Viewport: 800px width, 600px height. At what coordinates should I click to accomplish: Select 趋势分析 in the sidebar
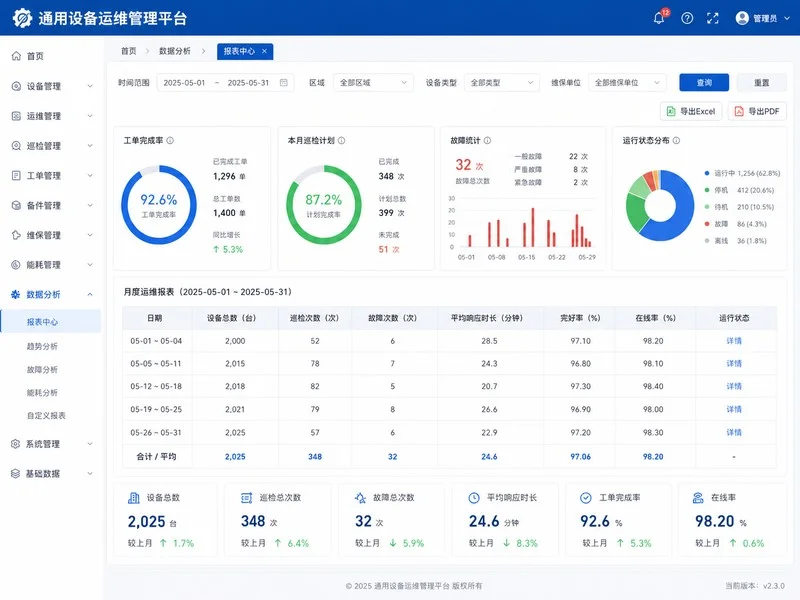click(42, 346)
